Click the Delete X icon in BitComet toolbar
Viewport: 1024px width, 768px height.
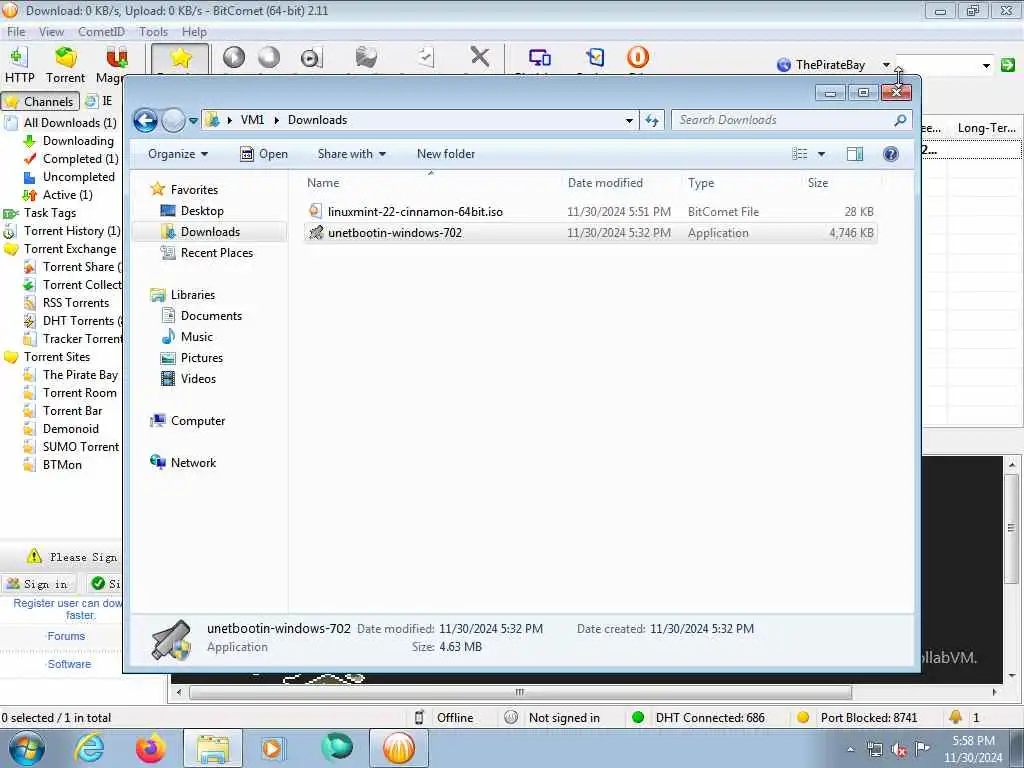tap(480, 57)
